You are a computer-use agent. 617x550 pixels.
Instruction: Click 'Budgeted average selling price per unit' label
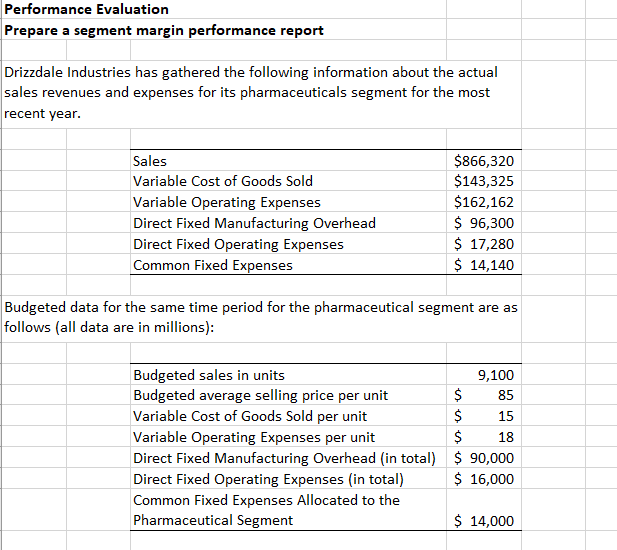pos(288,395)
